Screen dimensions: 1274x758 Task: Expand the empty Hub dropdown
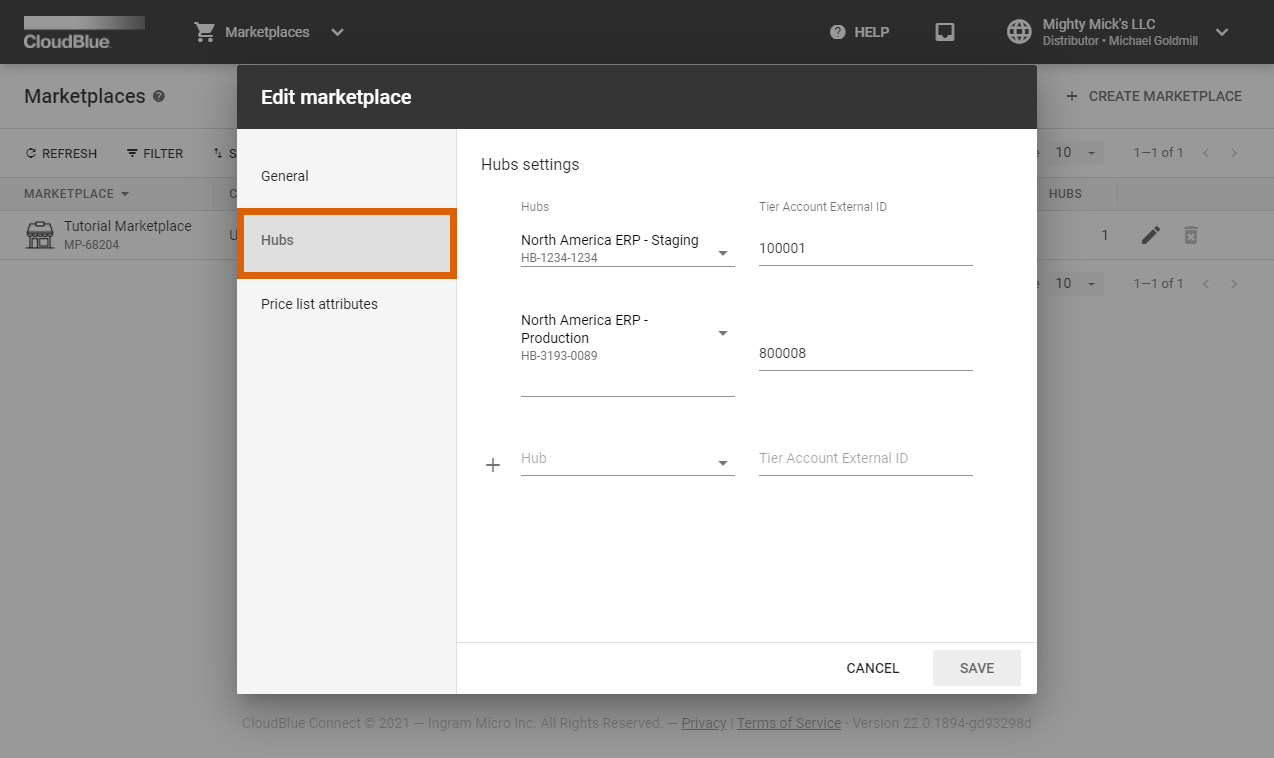723,460
